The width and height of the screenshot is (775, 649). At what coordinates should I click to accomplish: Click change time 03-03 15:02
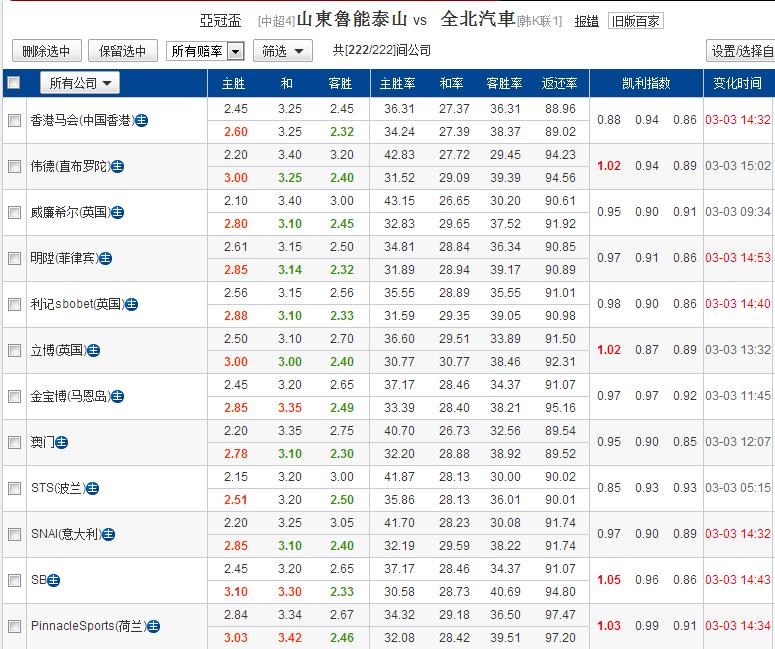pyautogui.click(x=737, y=166)
